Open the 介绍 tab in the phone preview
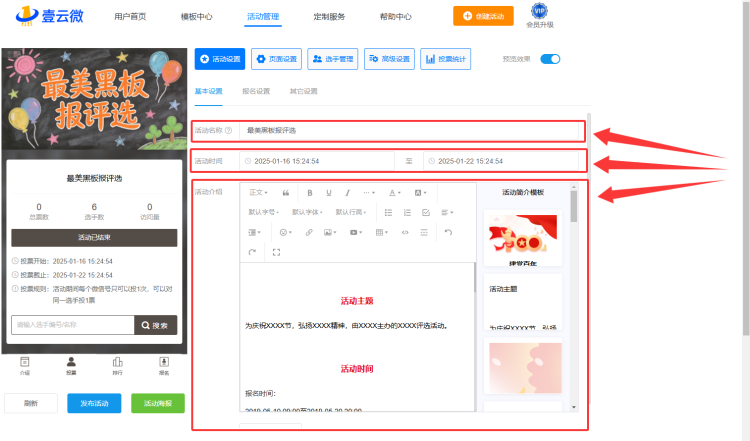Screen dimensions: 750x441 click(25, 365)
